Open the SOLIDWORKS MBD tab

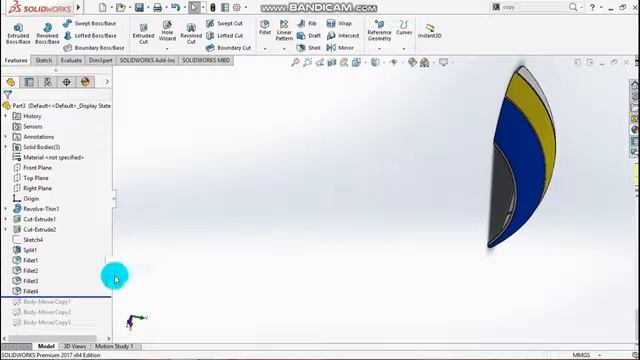pyautogui.click(x=206, y=60)
